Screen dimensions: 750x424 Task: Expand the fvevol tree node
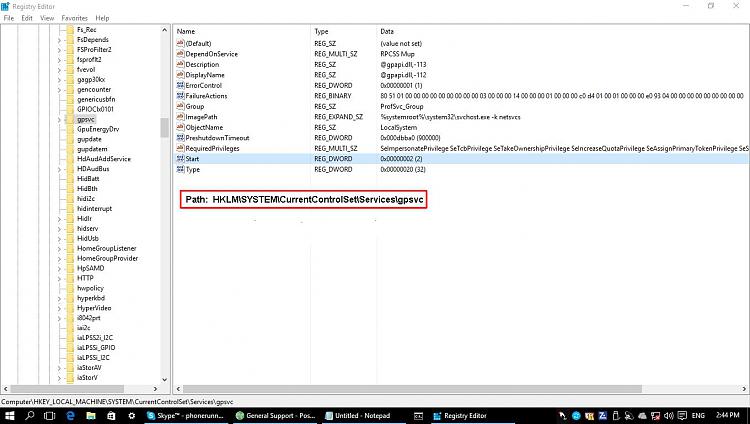click(59, 70)
